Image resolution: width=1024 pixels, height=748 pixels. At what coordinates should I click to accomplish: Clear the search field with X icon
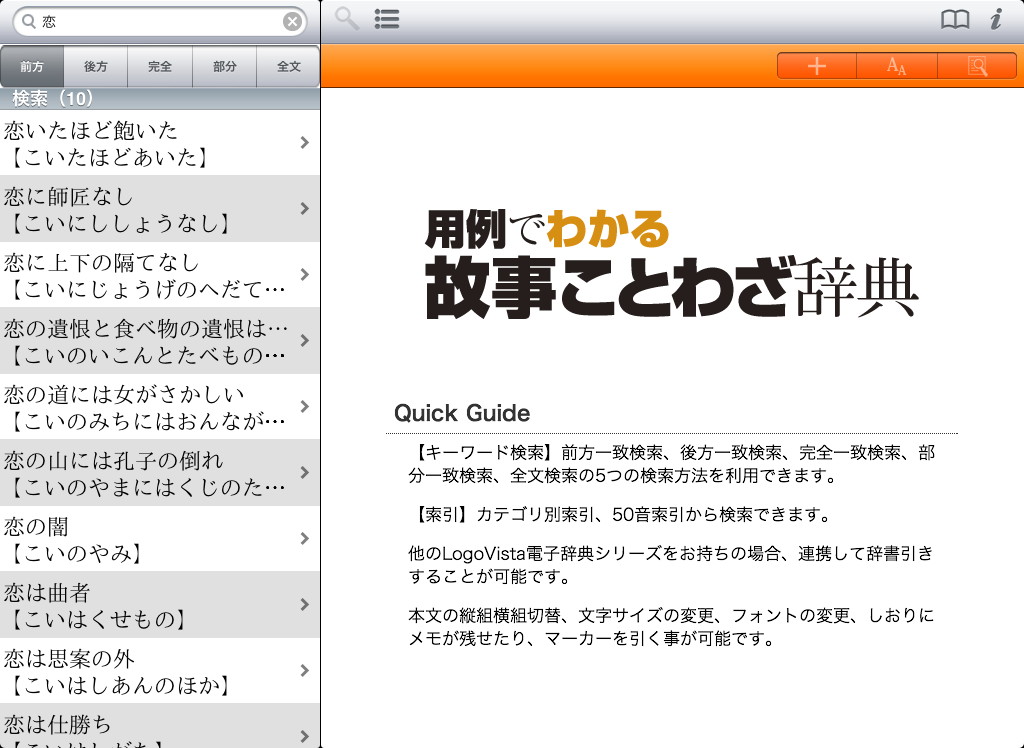pos(292,22)
